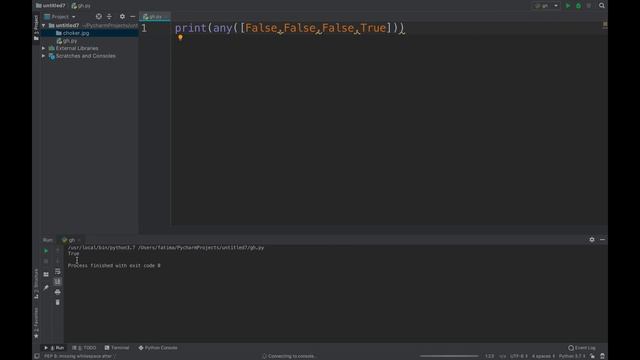
Task: Click the untitled7 breadcrumb in navigation bar
Action: click(51, 6)
